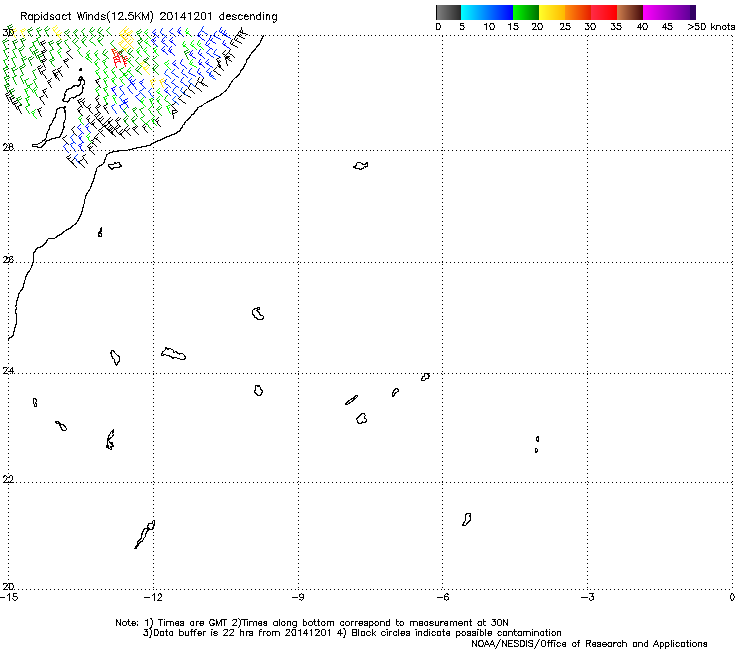The image size is (740, 650).
Task: Click the '24' latitude axis label
Action: click(x=8, y=371)
